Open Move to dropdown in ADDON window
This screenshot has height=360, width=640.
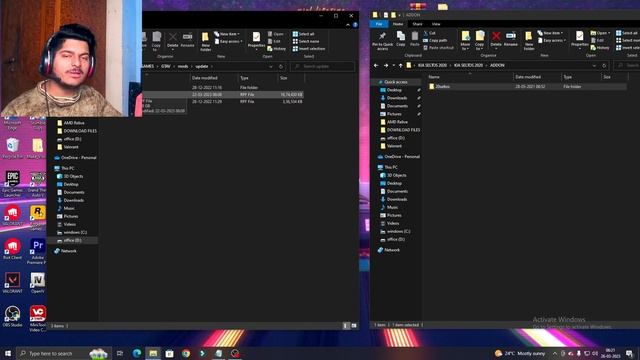pos(465,40)
